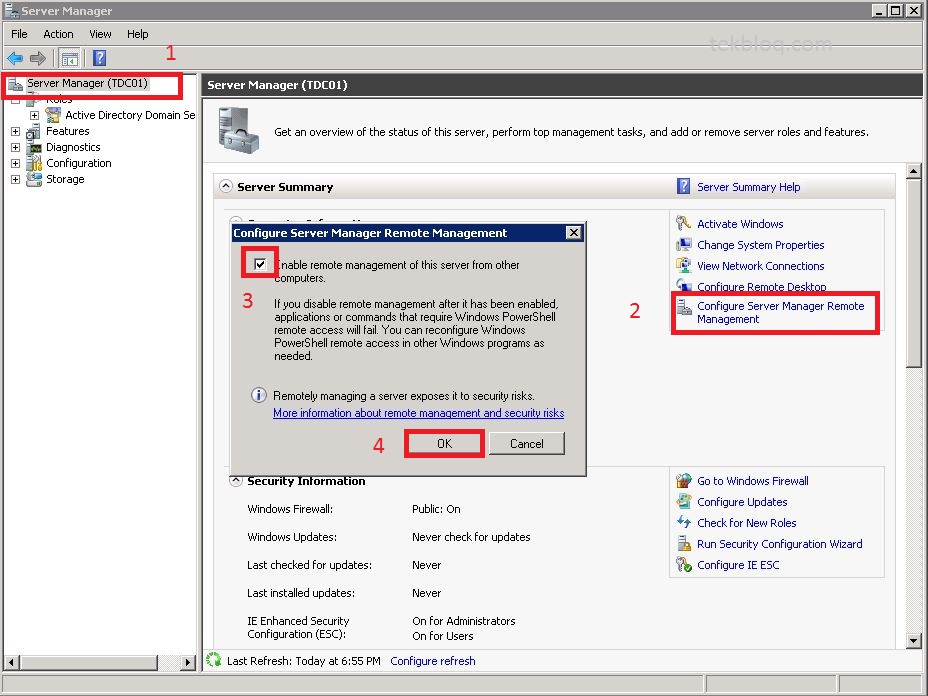Open Configure Server Manager Remote Management link

[x=781, y=312]
